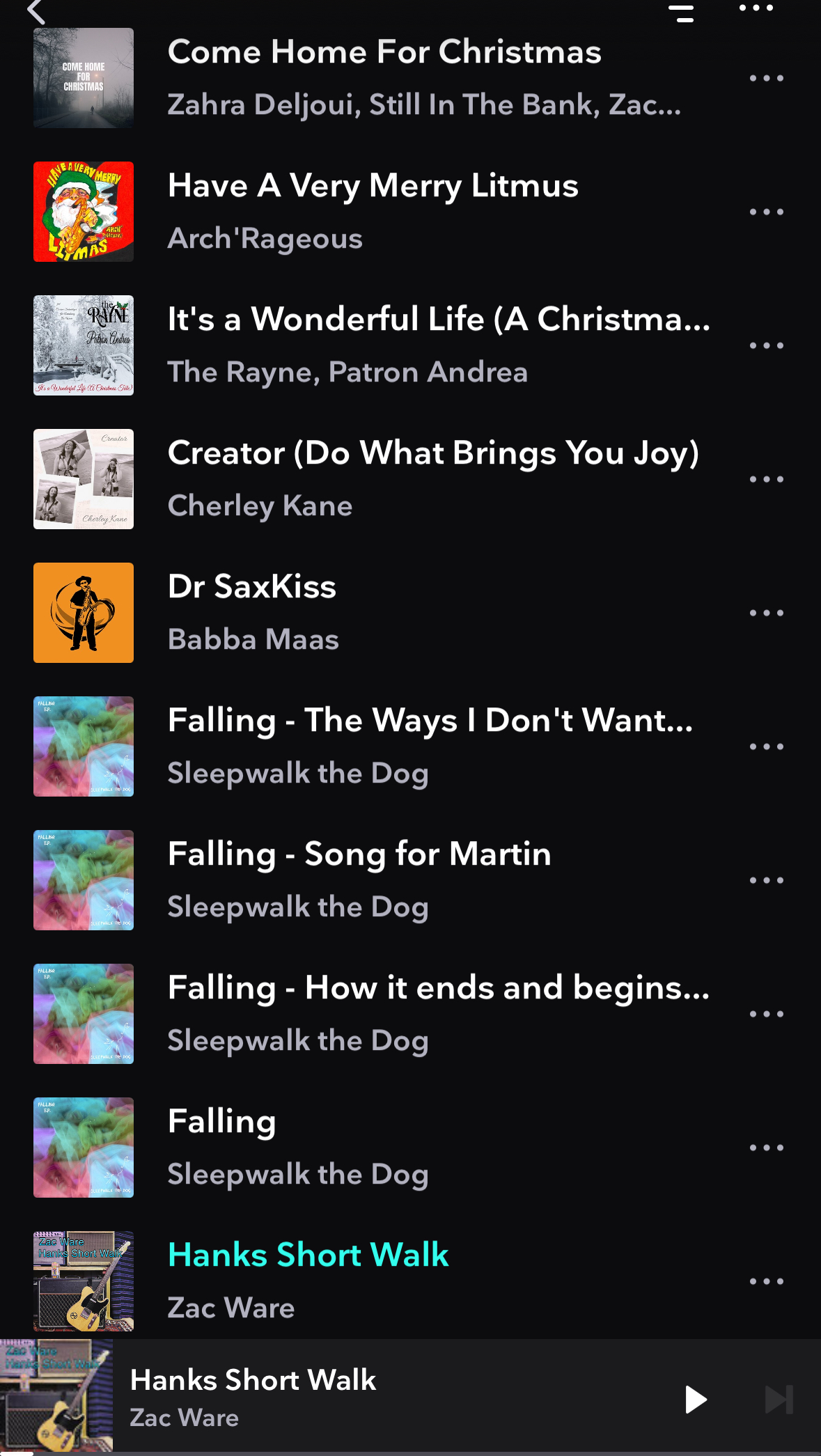Open the sort/filter lines icon
Image resolution: width=821 pixels, height=1456 pixels.
pyautogui.click(x=681, y=13)
